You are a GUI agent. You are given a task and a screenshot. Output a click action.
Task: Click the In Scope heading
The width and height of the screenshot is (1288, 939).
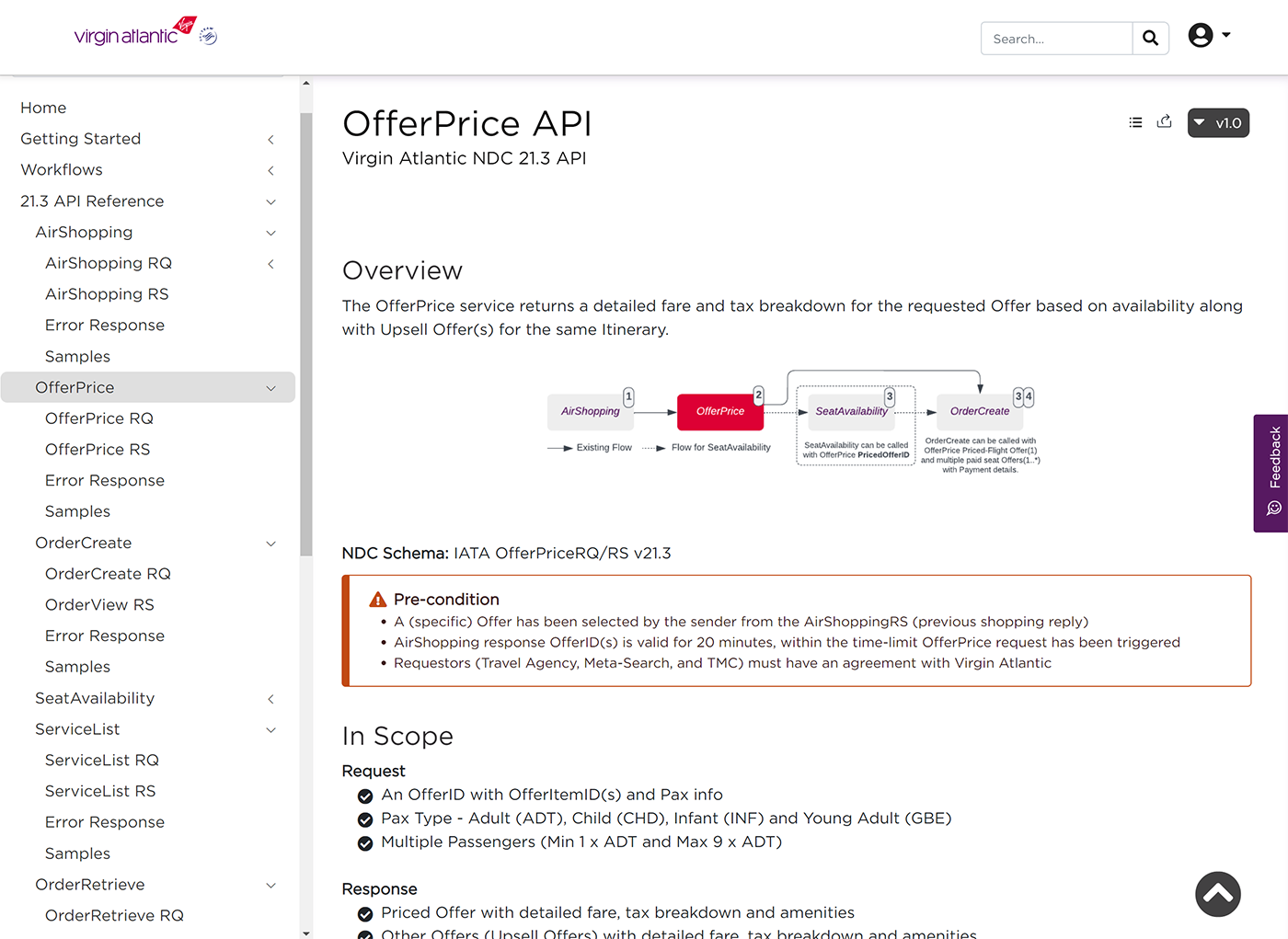pyautogui.click(x=397, y=737)
